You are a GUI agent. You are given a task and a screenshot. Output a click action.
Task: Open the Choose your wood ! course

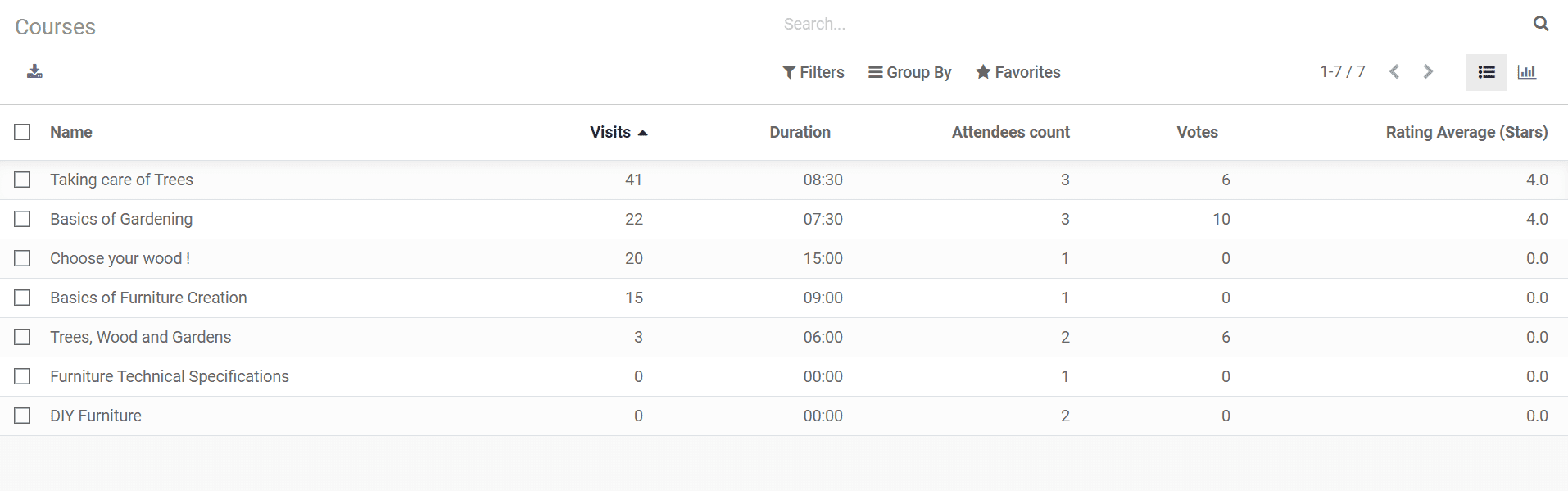(x=120, y=258)
